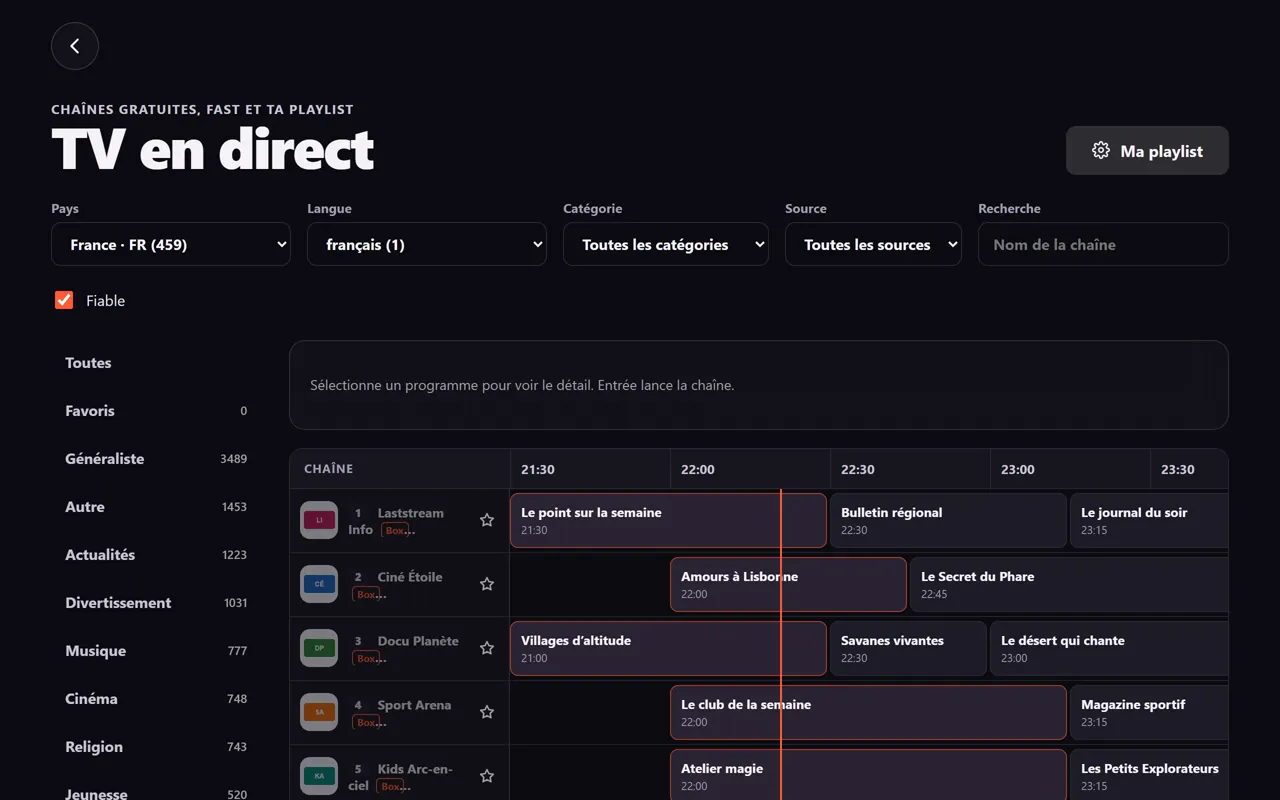Click the Kids Arc-en-ciel channel logo
The image size is (1280, 800).
click(319, 776)
